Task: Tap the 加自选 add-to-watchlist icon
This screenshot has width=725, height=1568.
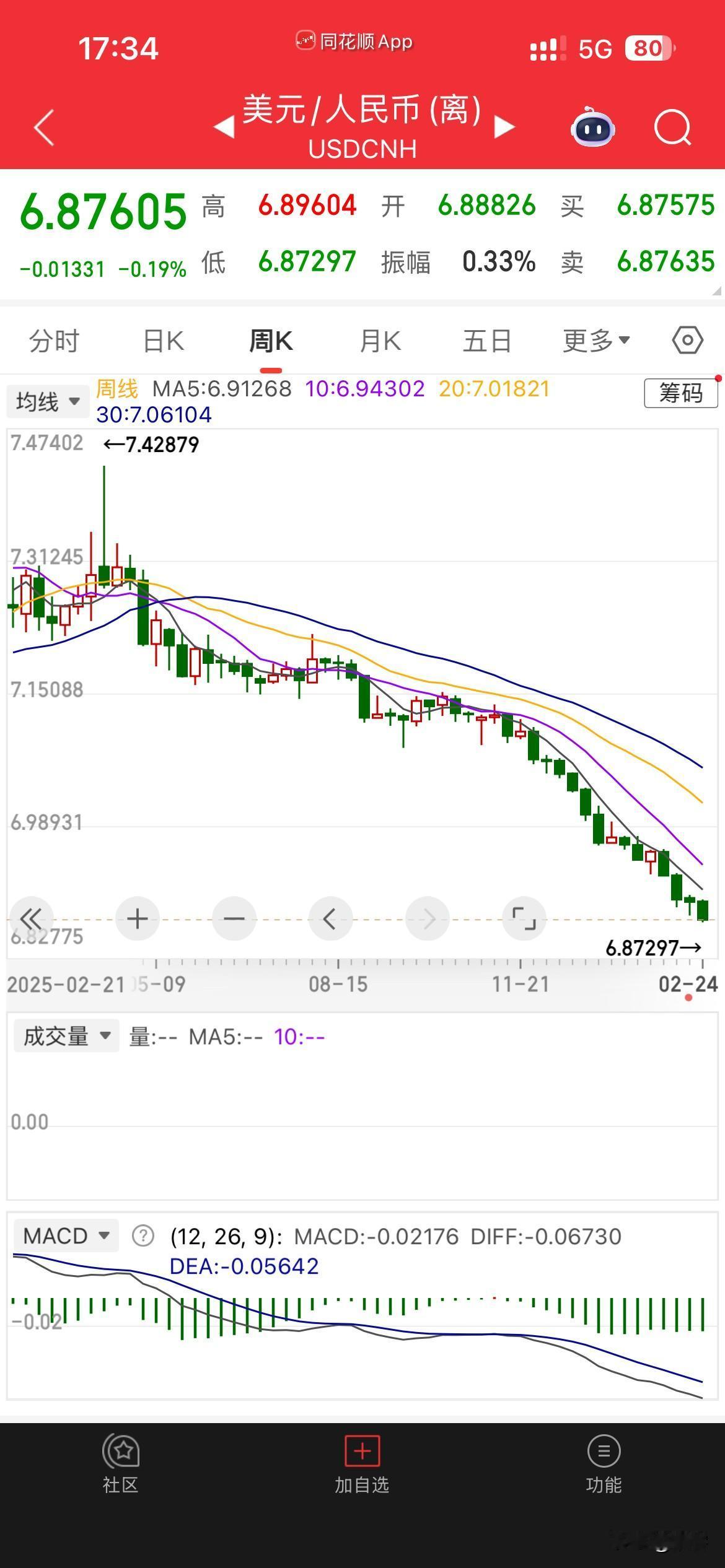Action: pyautogui.click(x=362, y=1451)
